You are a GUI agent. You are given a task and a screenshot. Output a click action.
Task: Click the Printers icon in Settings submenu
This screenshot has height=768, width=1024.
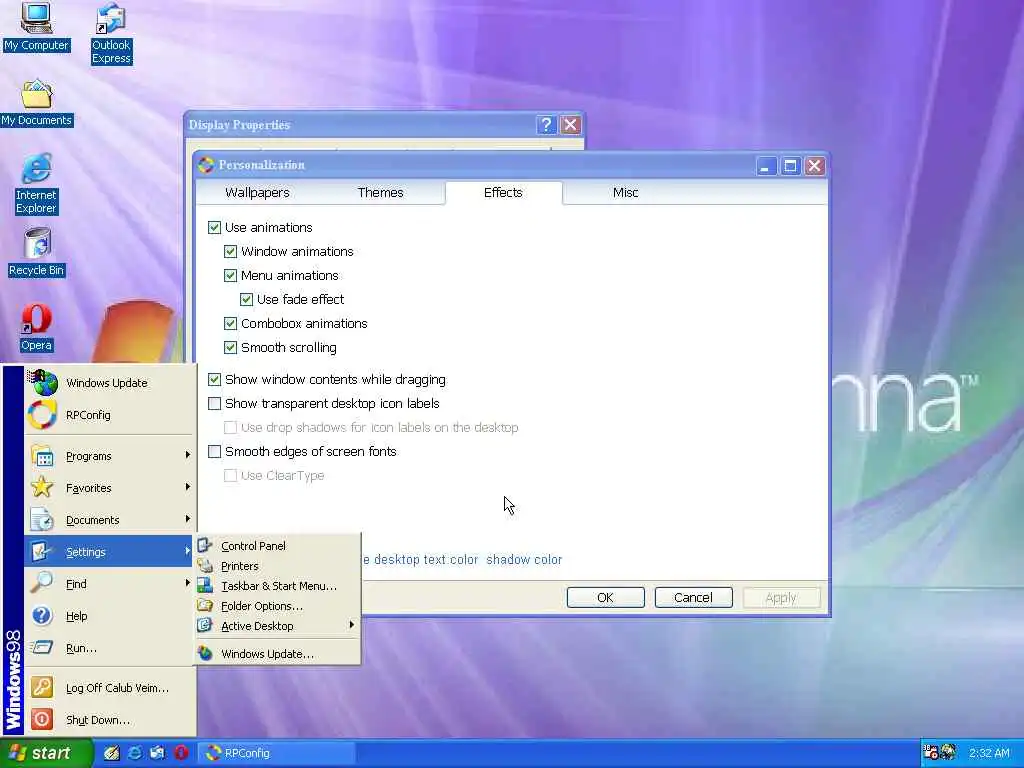tap(205, 566)
